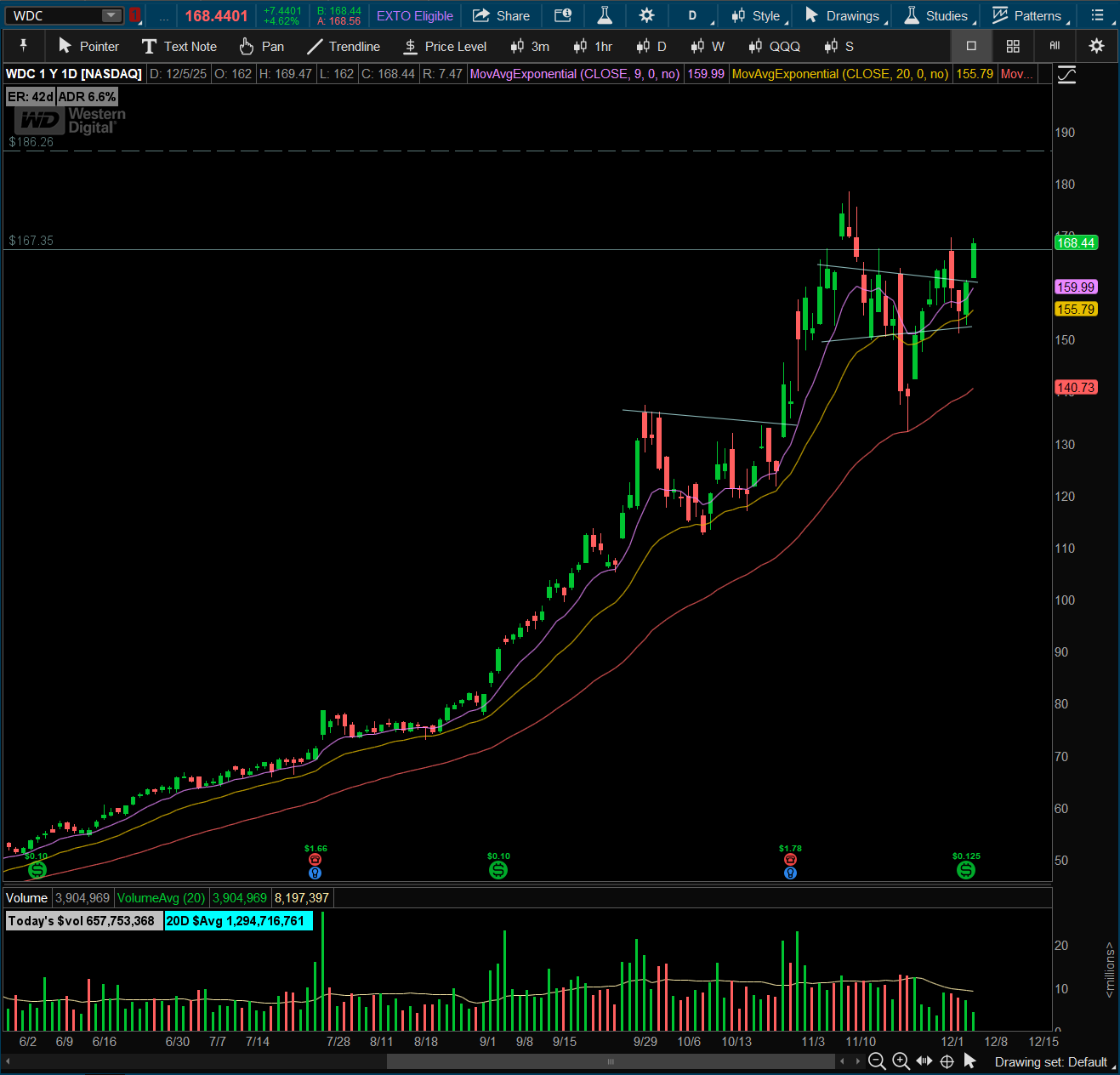The image size is (1120, 1075).
Task: Click the green 168.44 price bubble
Action: tap(1076, 243)
